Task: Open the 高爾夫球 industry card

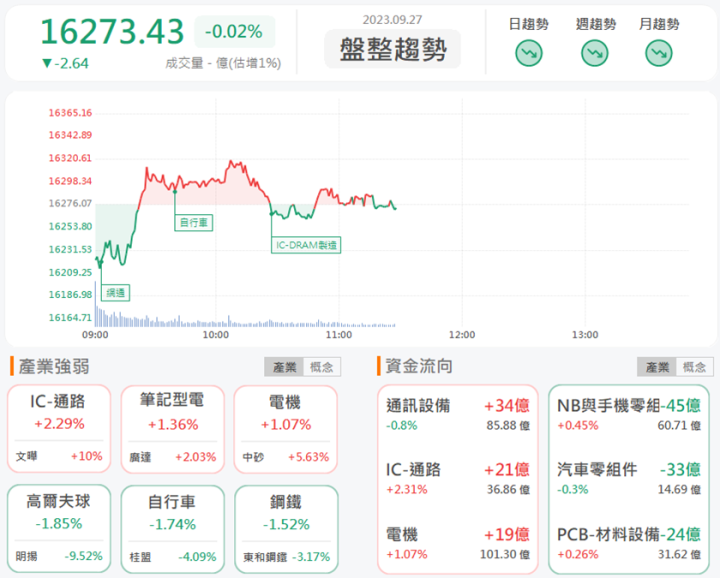Action: 58,528
